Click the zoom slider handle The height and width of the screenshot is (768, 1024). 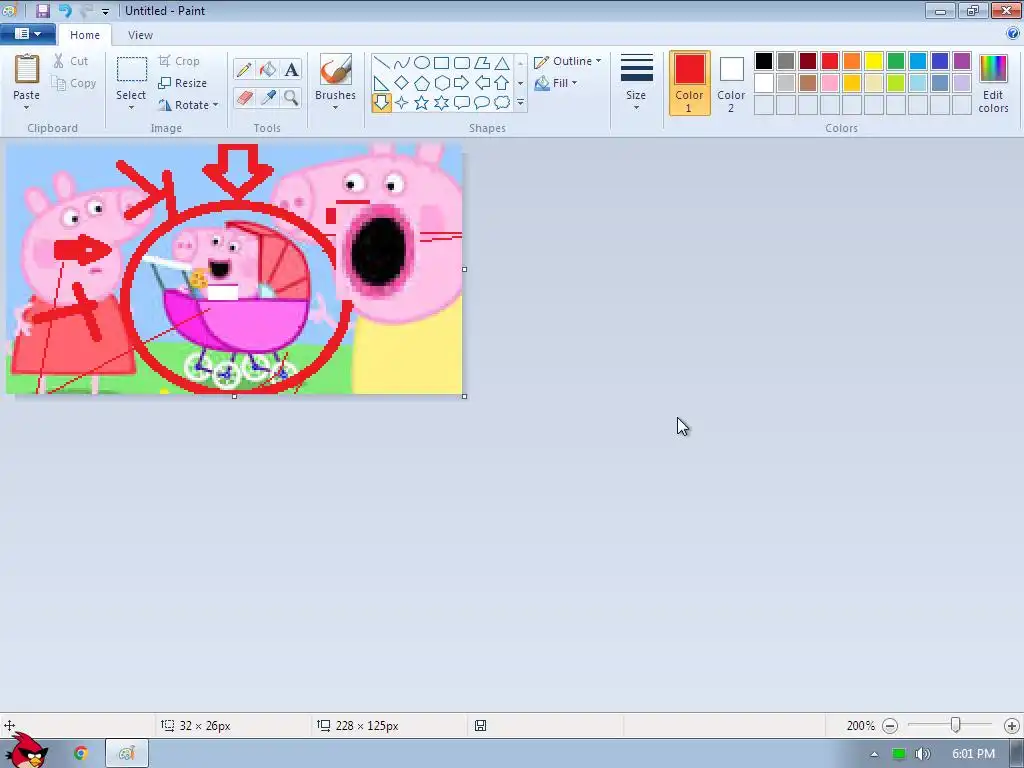pyautogui.click(x=955, y=725)
